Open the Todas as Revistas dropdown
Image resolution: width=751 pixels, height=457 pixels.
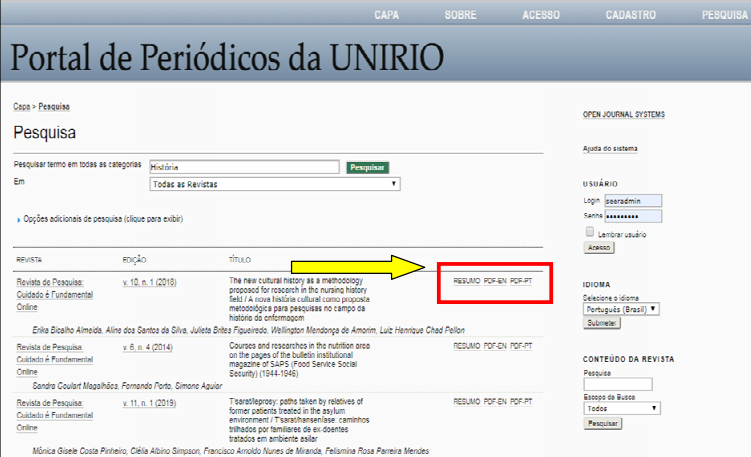tap(274, 184)
